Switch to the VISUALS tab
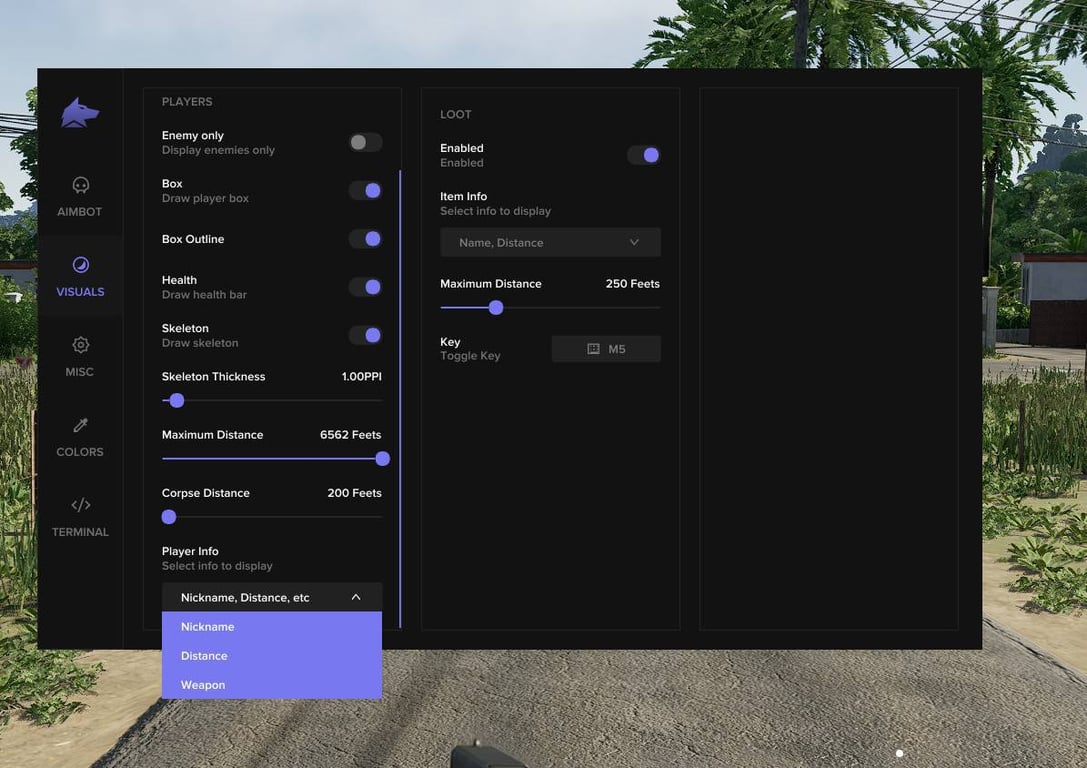 pyautogui.click(x=80, y=276)
